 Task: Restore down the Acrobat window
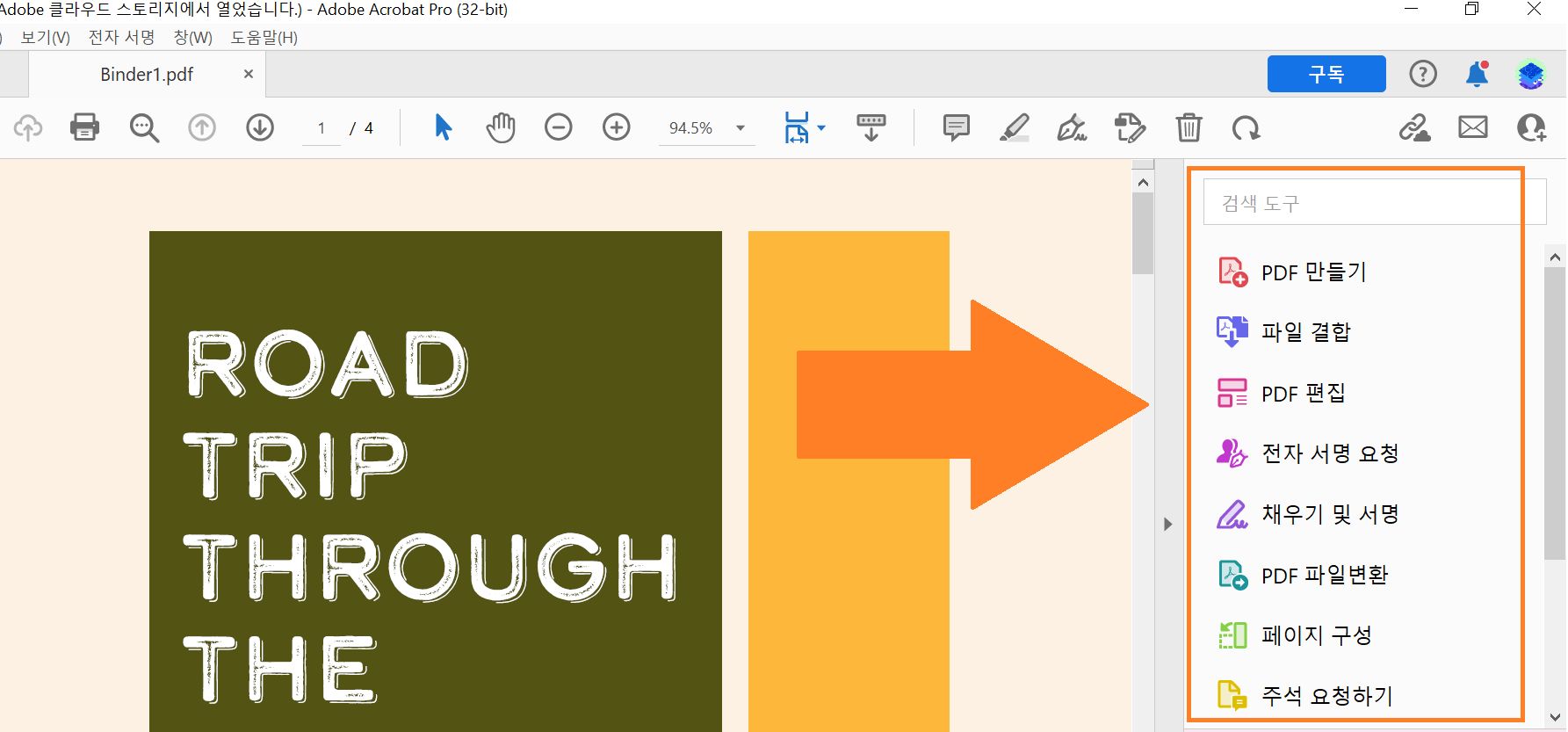tap(1472, 9)
